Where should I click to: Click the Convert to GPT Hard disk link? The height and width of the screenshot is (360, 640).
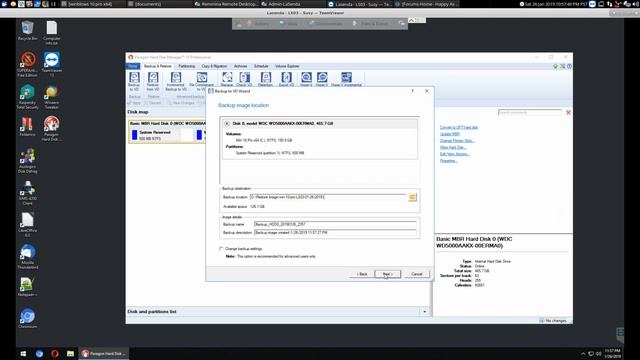(x=459, y=127)
